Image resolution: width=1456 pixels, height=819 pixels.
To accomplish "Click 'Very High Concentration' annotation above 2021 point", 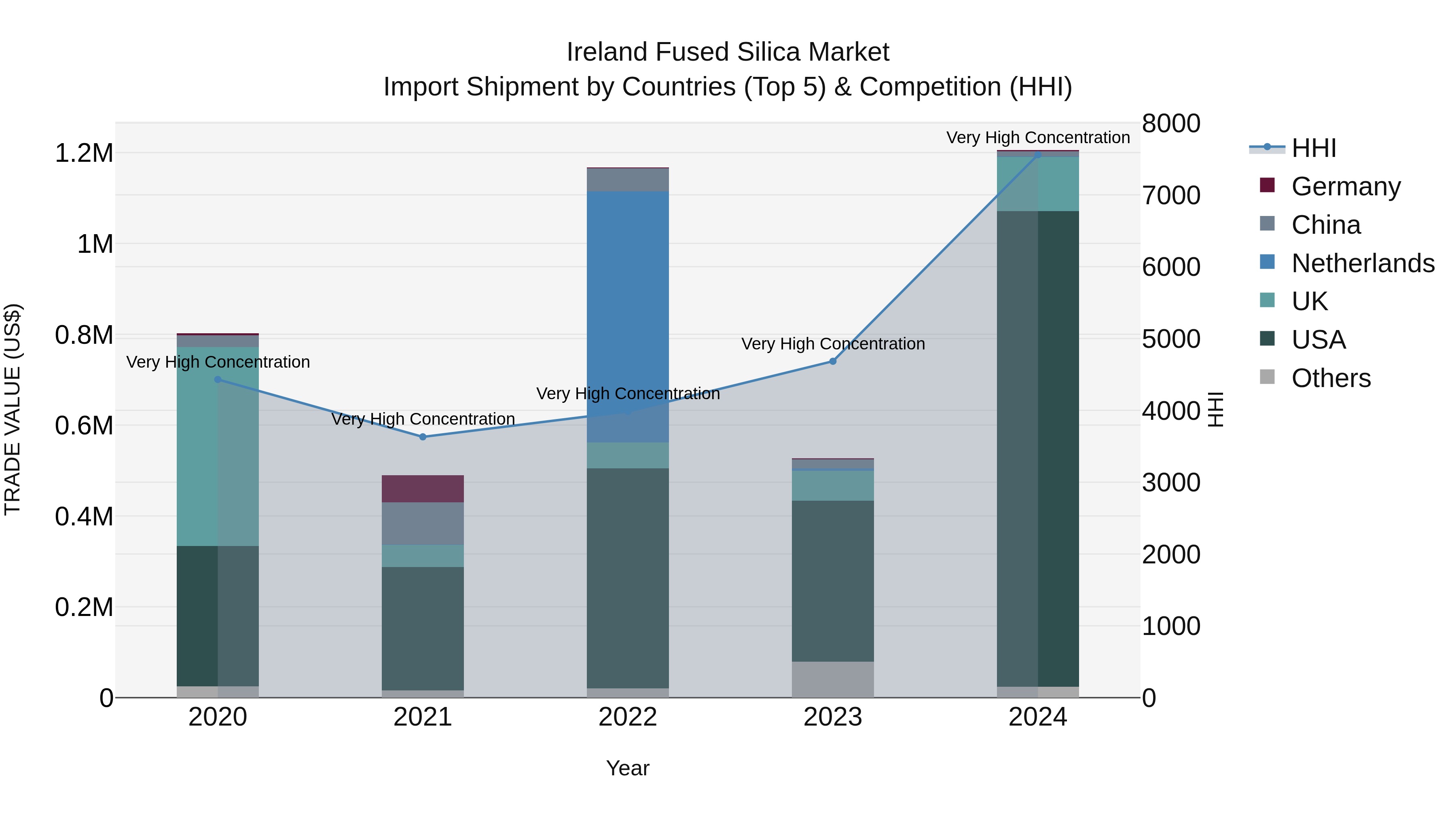I will (423, 419).
